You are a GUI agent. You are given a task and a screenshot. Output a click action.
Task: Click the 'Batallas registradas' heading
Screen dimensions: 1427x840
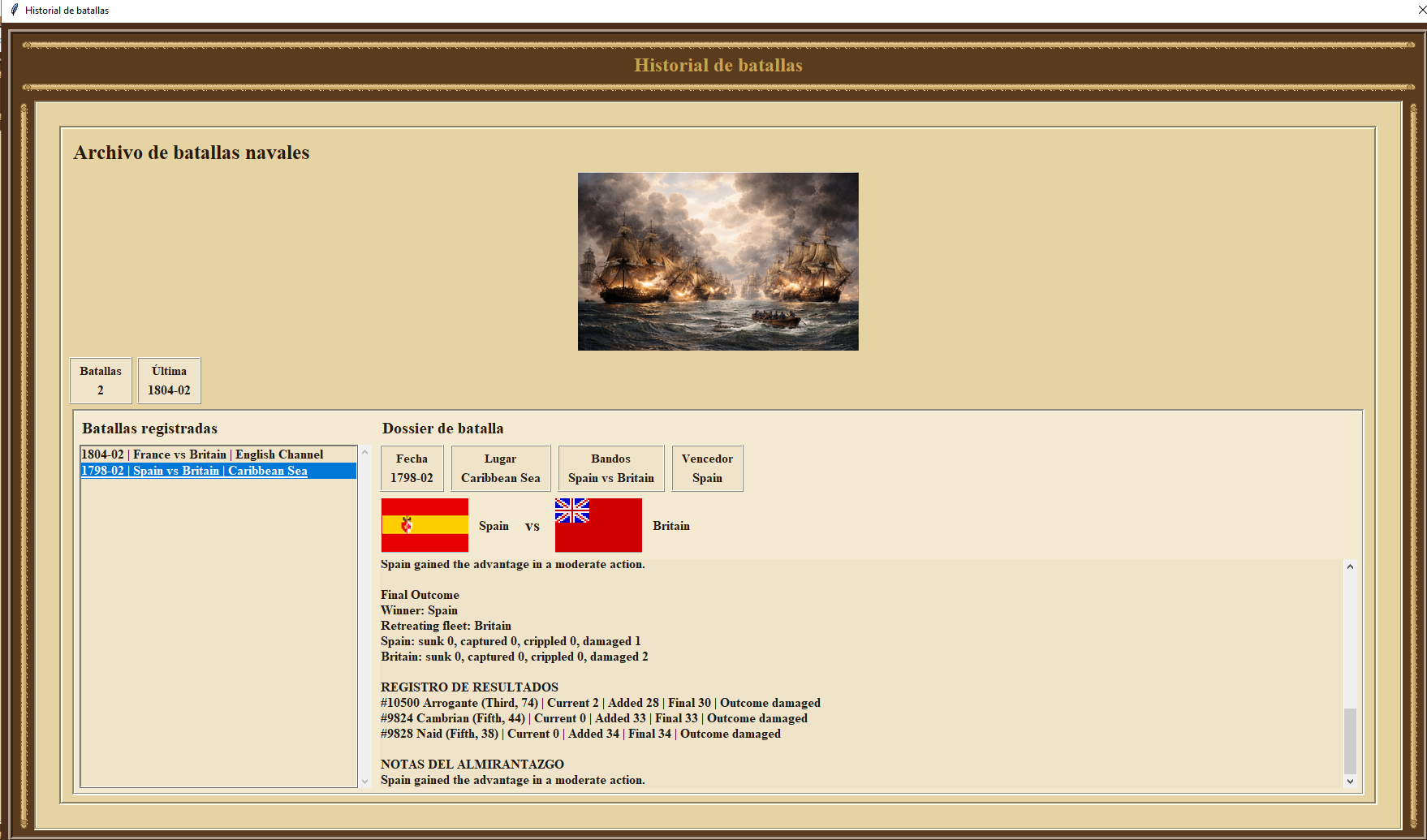[149, 429]
